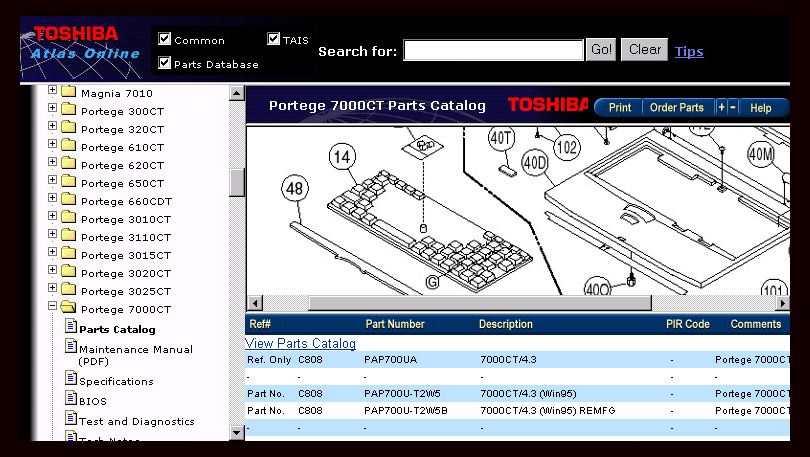The width and height of the screenshot is (810, 457).
Task: Expand the Magnia 7010 tree node
Action: (52, 90)
